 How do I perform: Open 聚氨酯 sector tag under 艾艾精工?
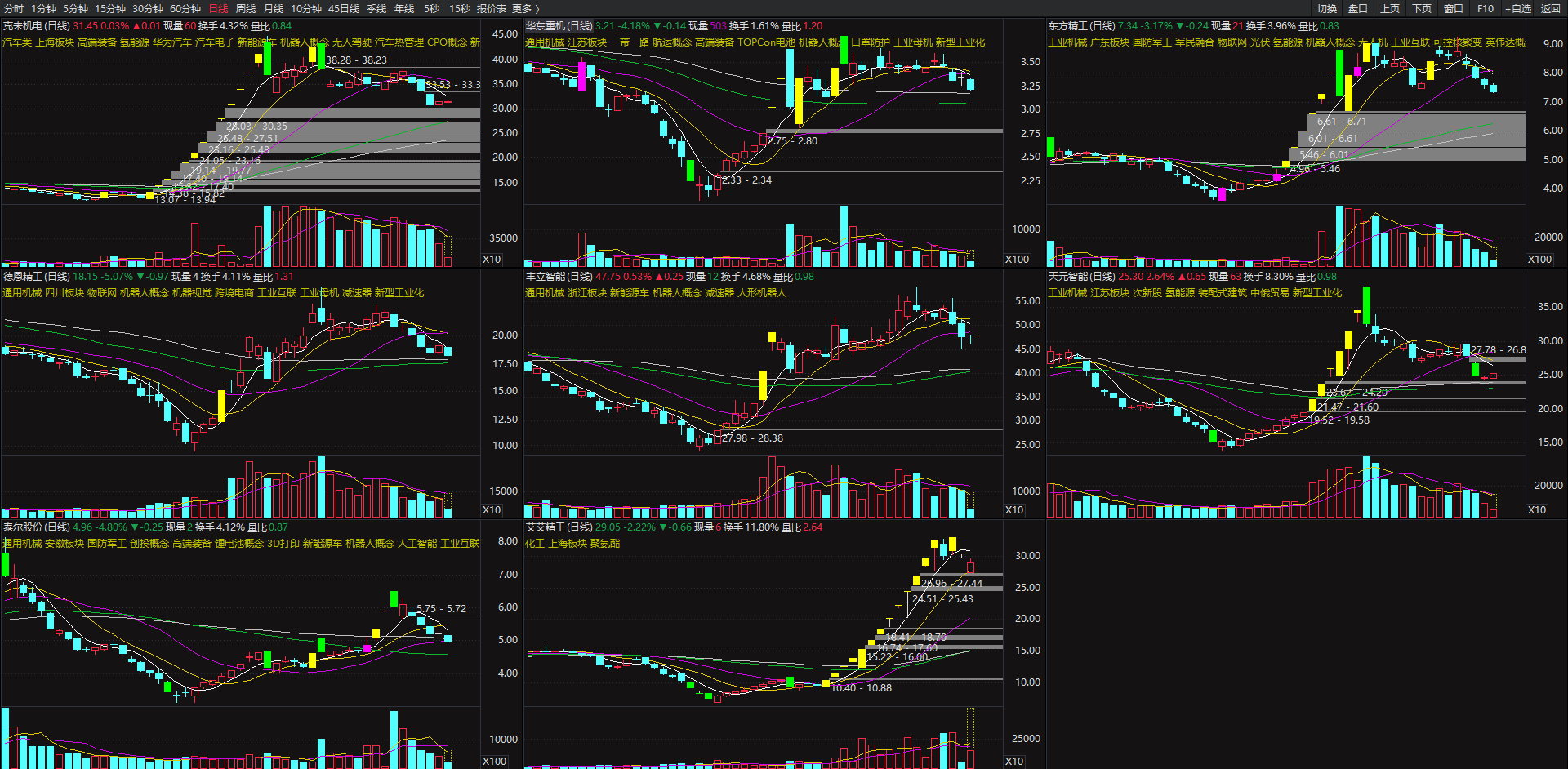tap(605, 543)
